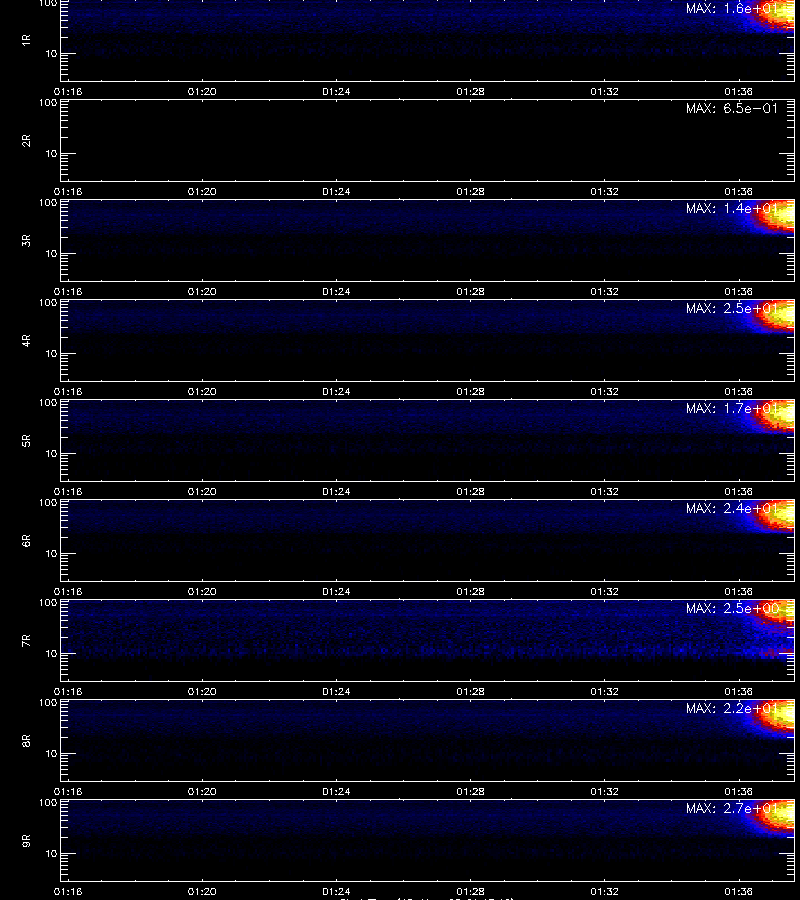Click the 8R panel axis label
Screen dimensions: 800x900
26,740
